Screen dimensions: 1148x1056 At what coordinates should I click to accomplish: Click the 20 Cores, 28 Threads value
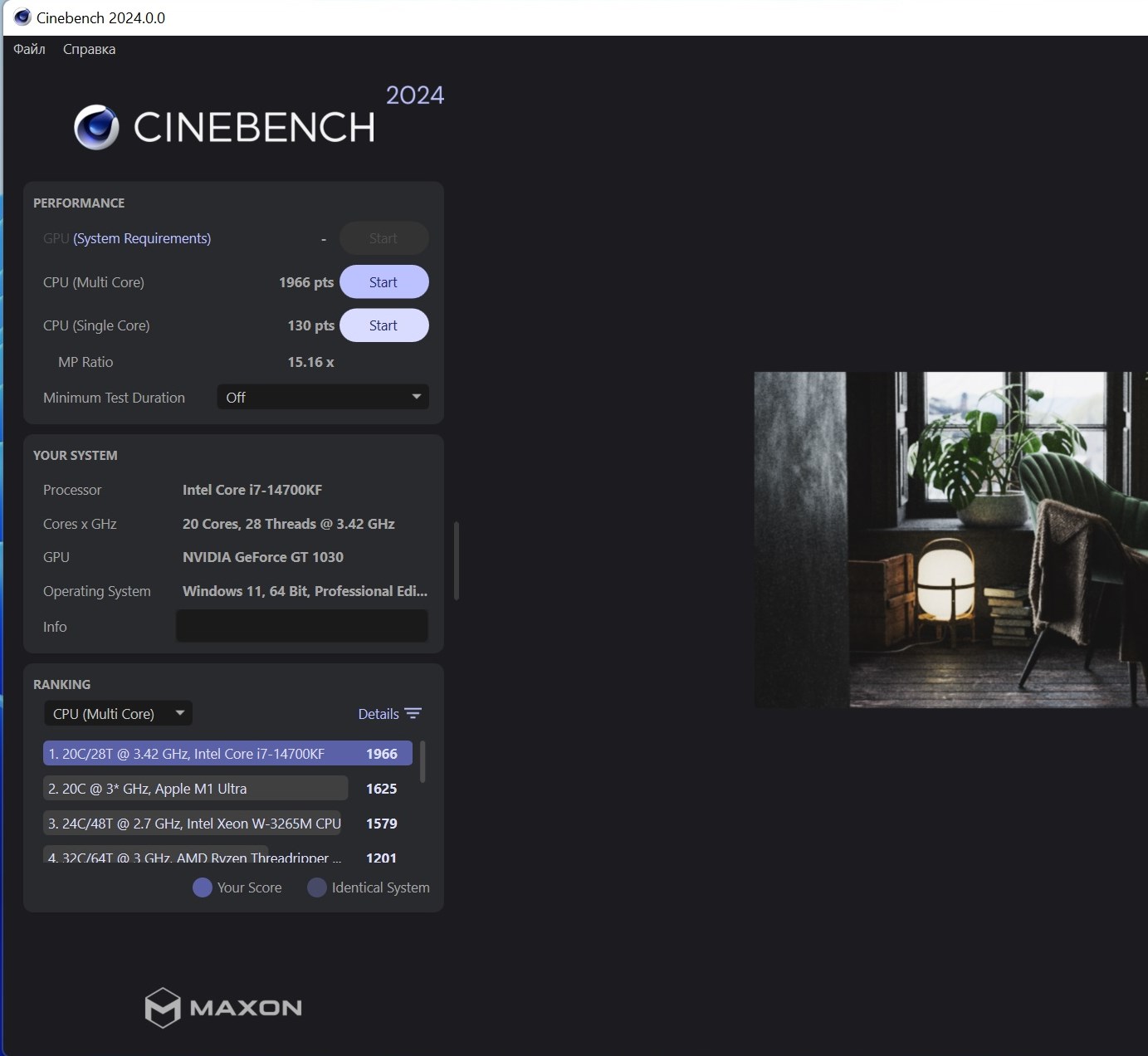pyautogui.click(x=289, y=524)
